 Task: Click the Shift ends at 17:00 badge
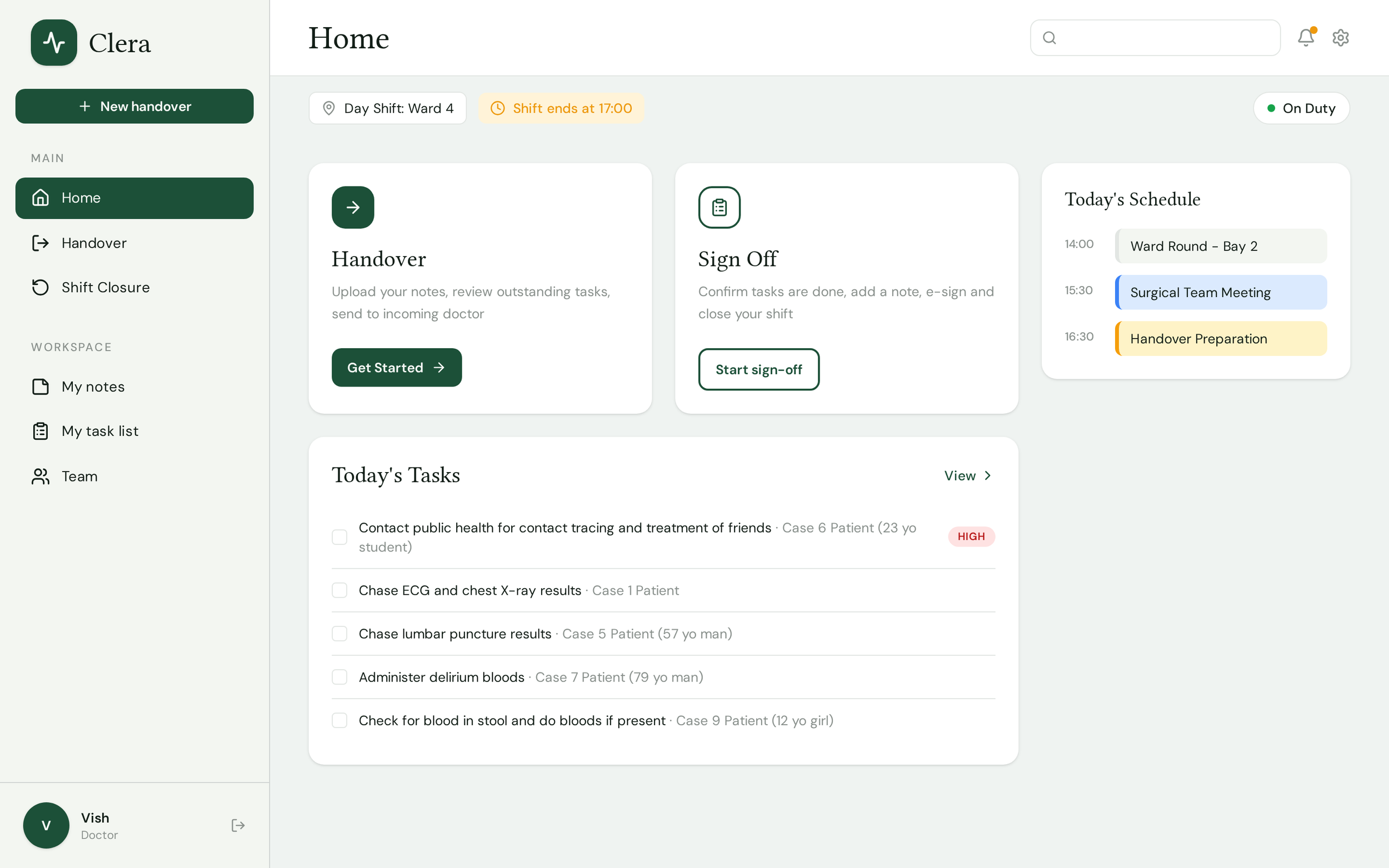[x=561, y=108]
